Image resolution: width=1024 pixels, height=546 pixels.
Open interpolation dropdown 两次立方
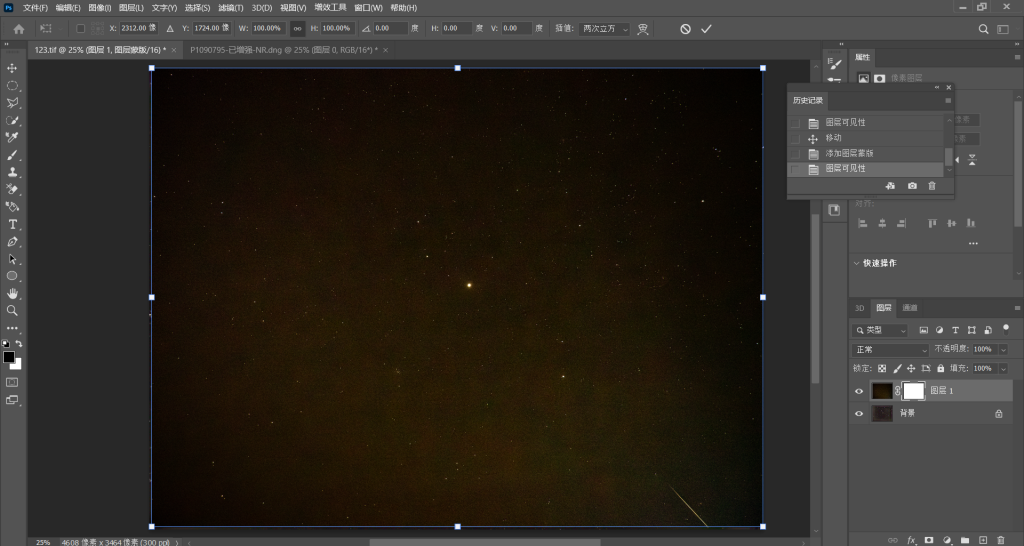604,29
